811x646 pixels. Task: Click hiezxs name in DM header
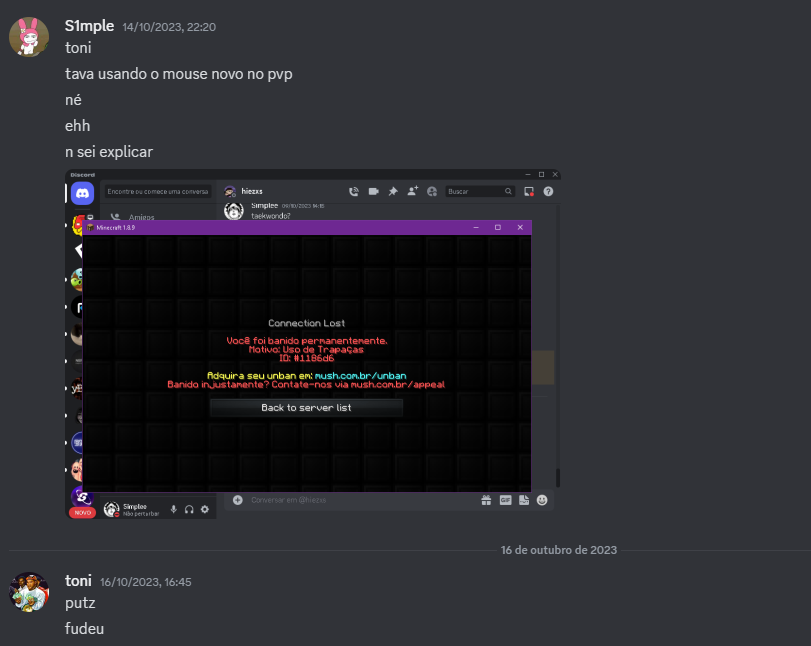(x=252, y=191)
